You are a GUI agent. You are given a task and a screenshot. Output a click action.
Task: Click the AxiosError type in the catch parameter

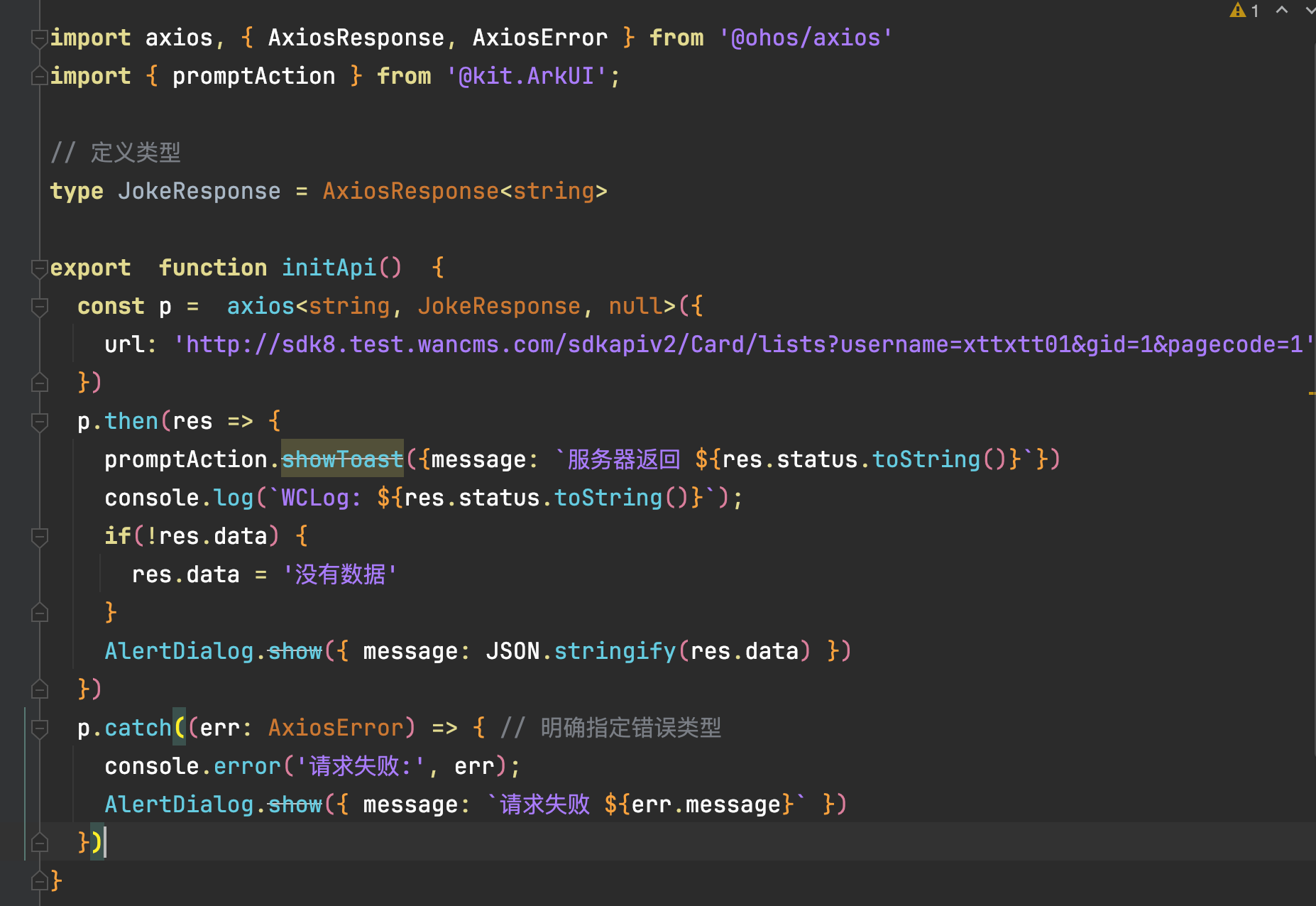[x=336, y=728]
